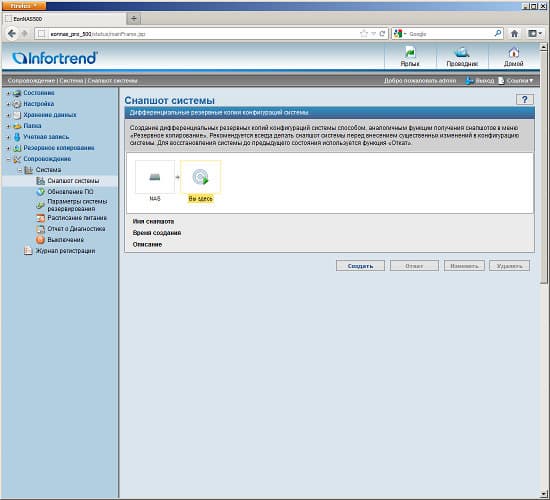Collapse the Сопровождение tree node
This screenshot has height=500, width=550.
[8, 159]
